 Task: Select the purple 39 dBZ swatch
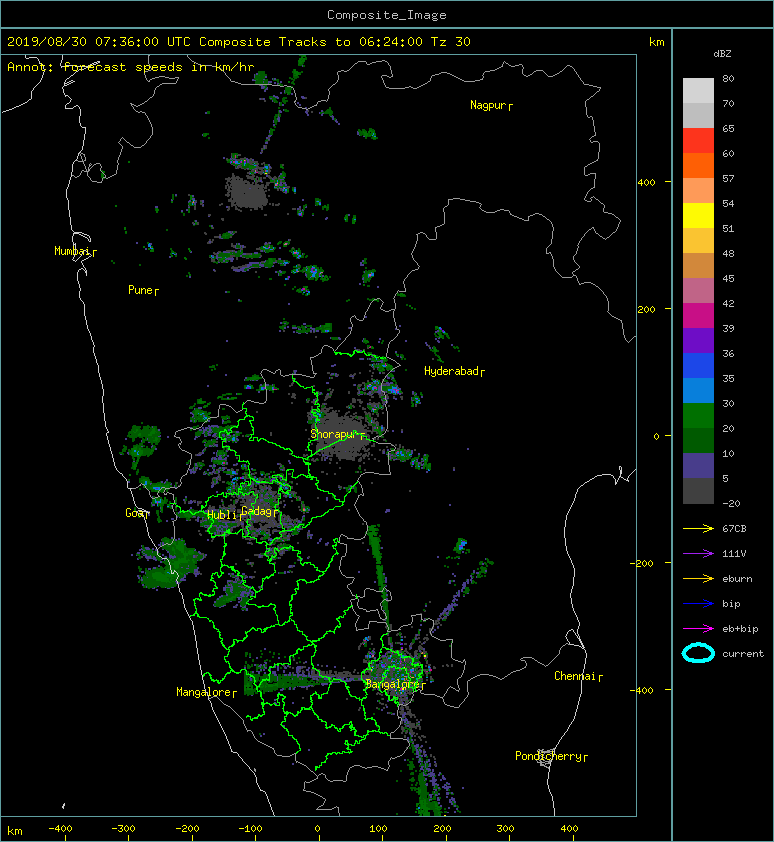click(x=698, y=340)
